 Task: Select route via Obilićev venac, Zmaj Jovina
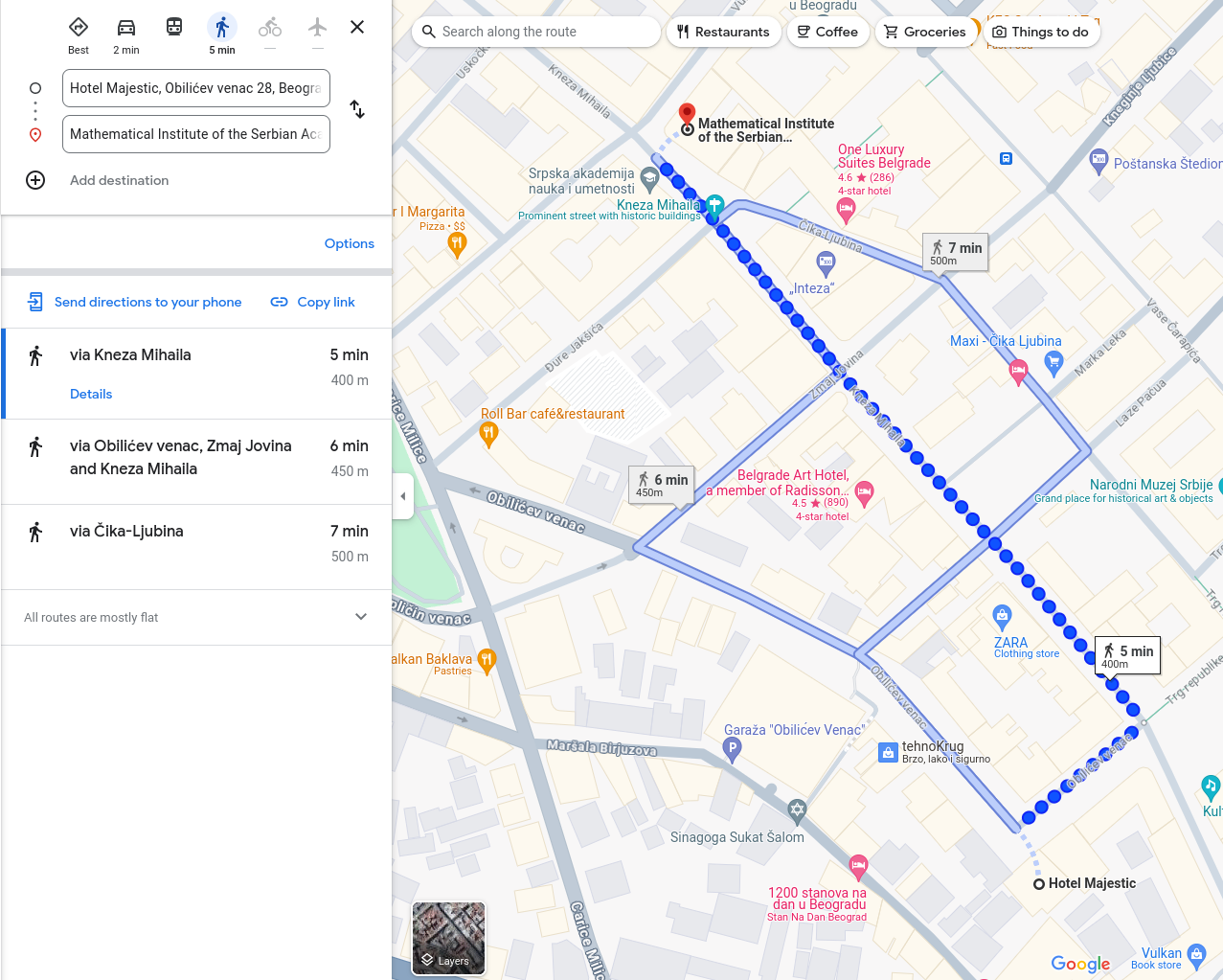click(196, 461)
